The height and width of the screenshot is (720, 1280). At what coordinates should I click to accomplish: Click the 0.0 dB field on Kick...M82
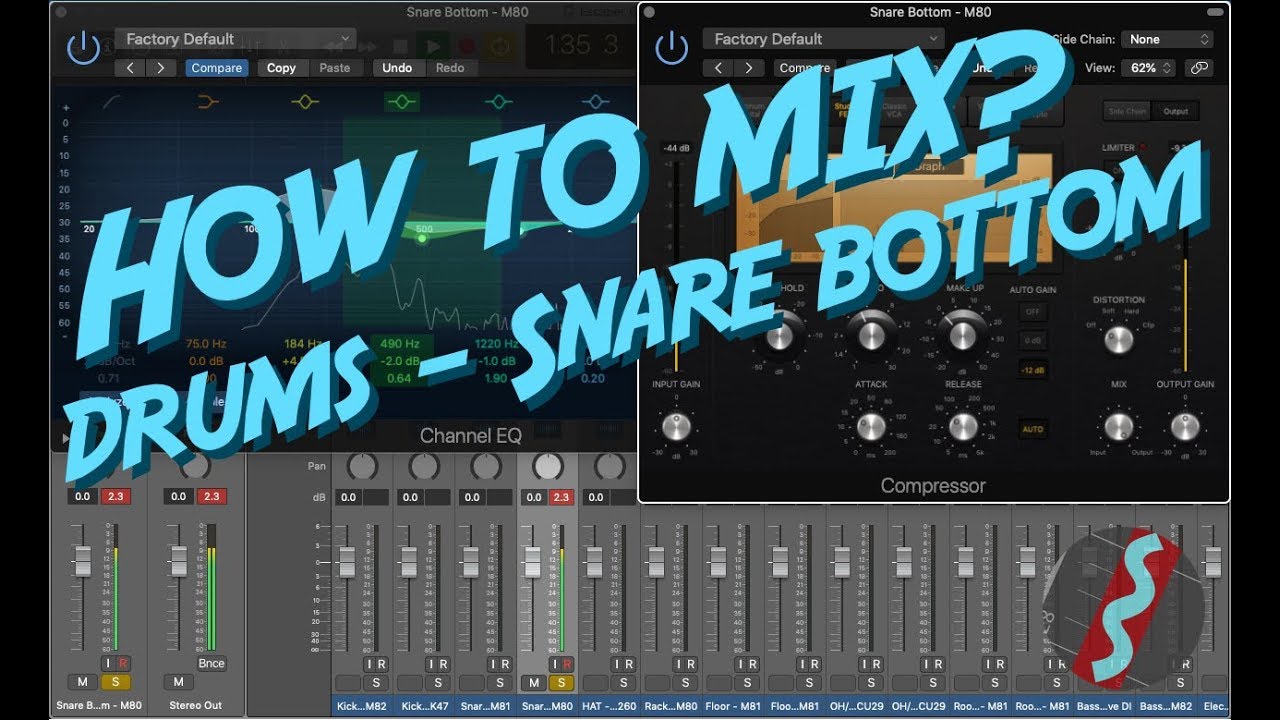[348, 497]
